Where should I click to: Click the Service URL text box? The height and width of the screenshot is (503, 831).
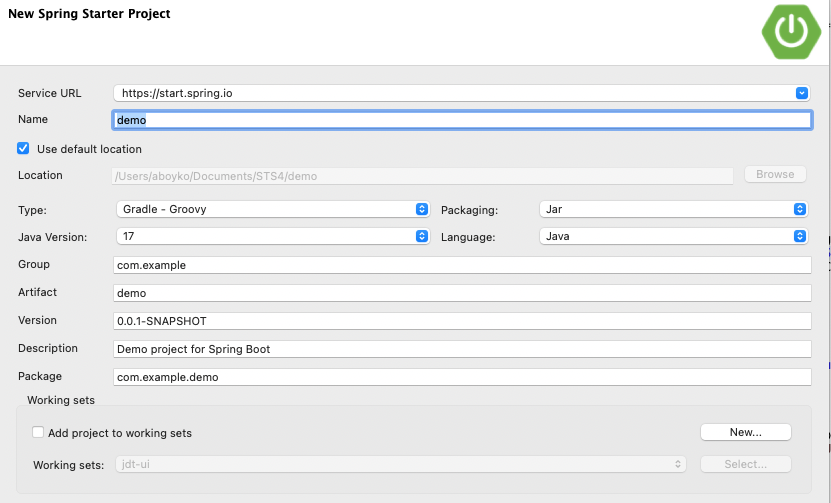450,93
